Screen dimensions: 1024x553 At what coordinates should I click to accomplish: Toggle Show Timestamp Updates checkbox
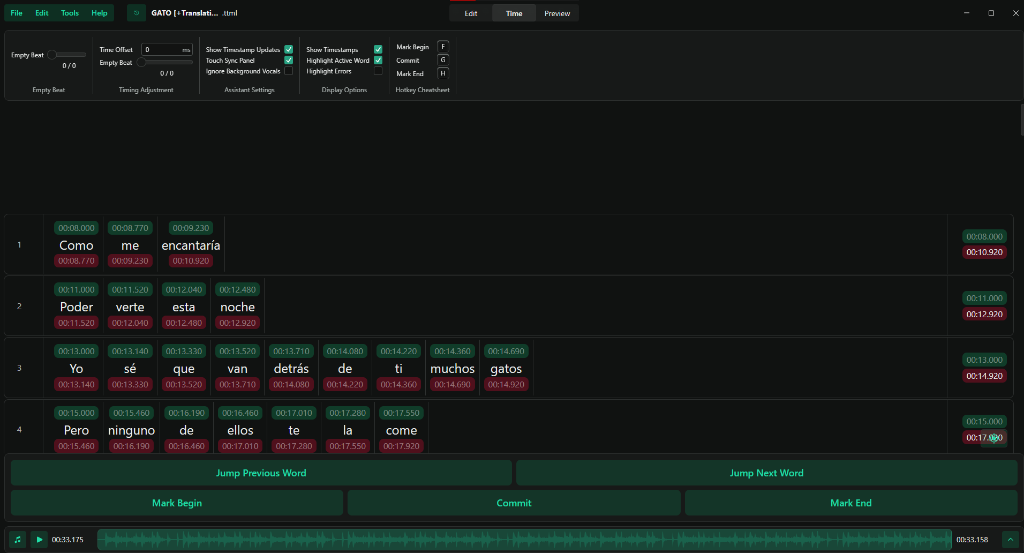[x=289, y=50]
